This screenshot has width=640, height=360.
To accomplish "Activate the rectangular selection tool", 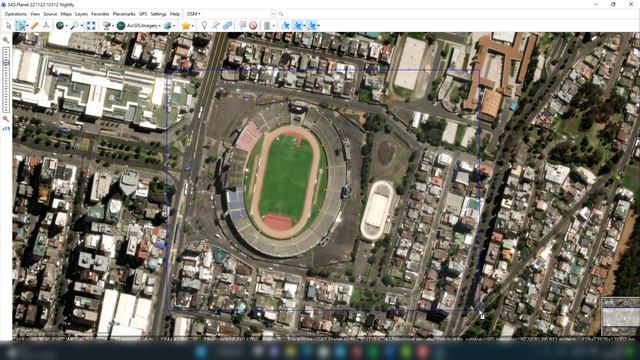I will point(20,26).
